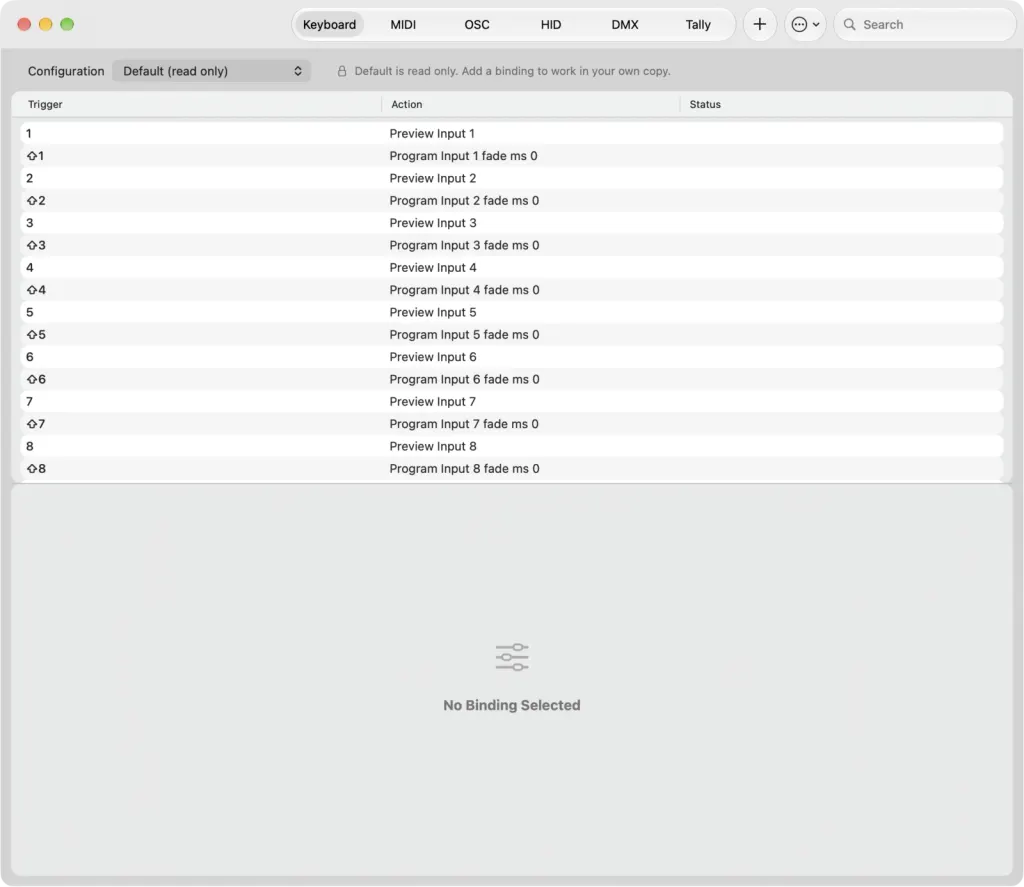The image size is (1024, 887).
Task: Open the ellipsis more options menu
Action: point(805,25)
